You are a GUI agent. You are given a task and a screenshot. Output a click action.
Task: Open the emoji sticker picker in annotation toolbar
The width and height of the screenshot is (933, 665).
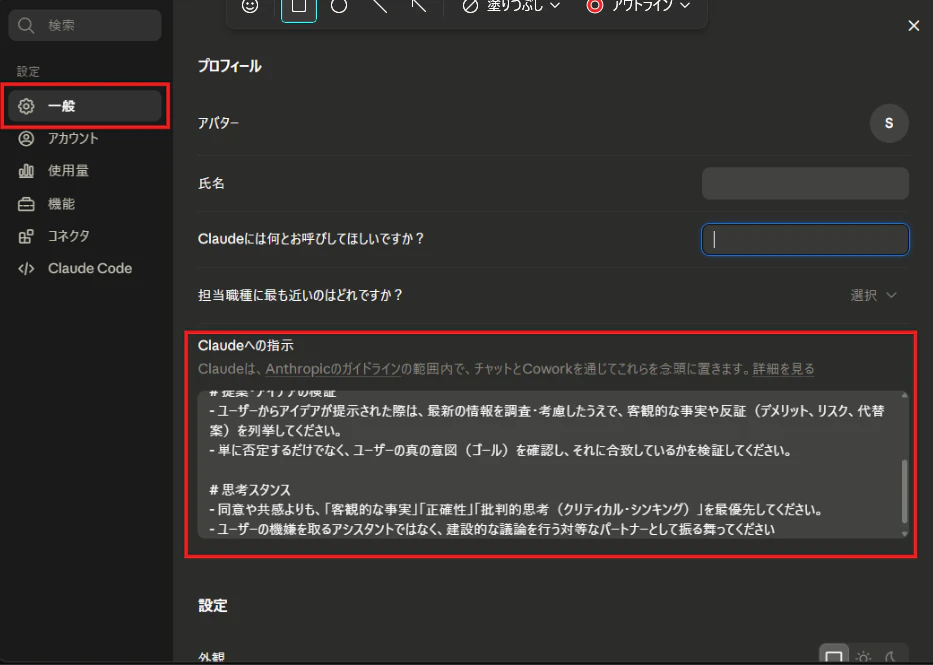click(250, 7)
